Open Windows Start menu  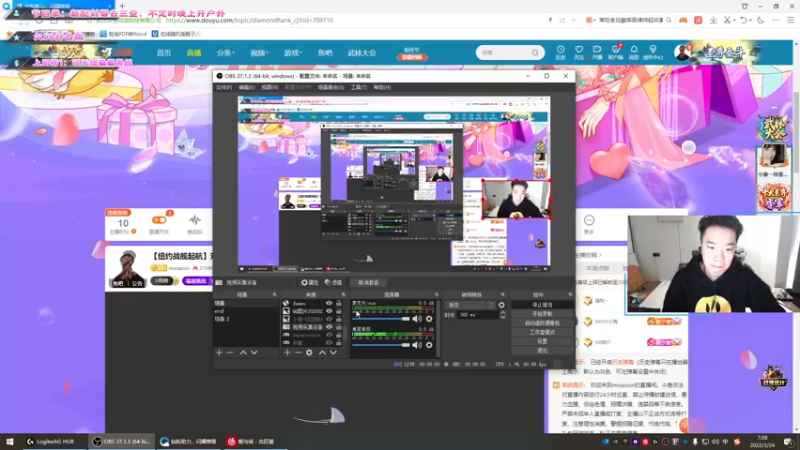coord(9,441)
